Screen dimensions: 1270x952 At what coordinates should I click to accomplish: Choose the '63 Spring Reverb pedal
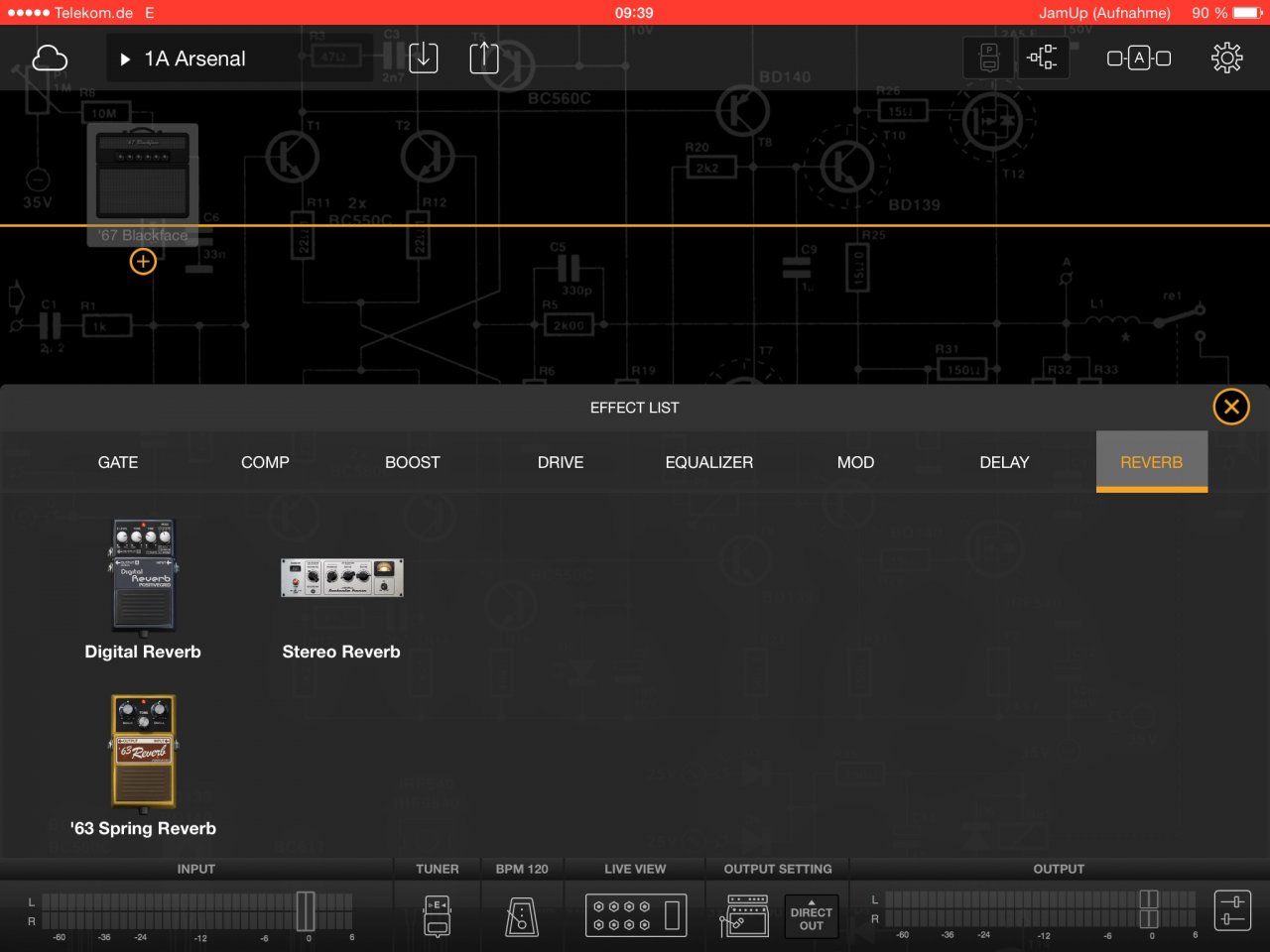tap(143, 752)
